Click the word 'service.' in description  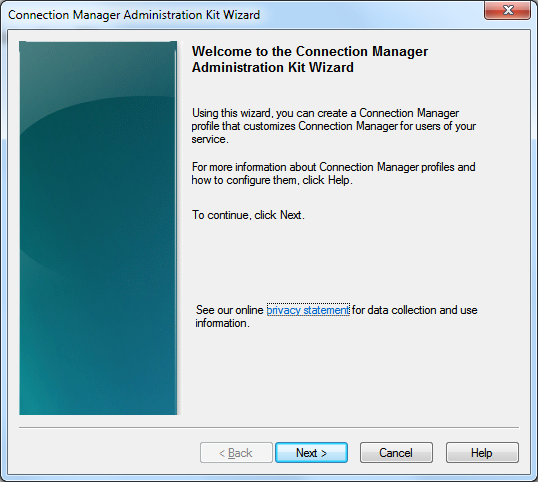pyautogui.click(x=210, y=139)
